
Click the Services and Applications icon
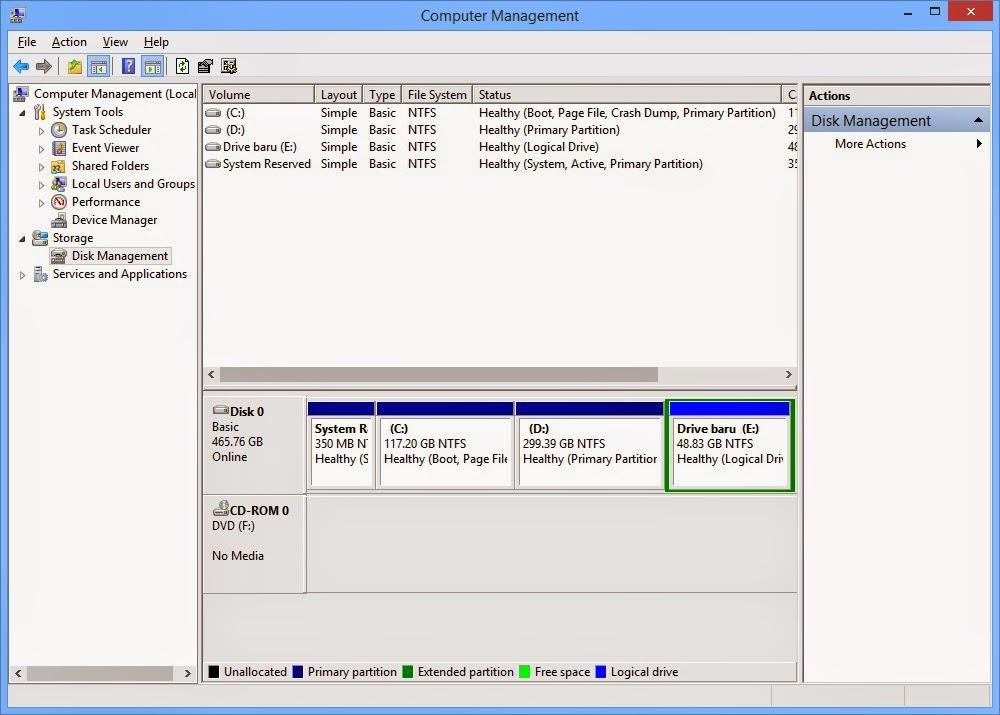tap(40, 274)
